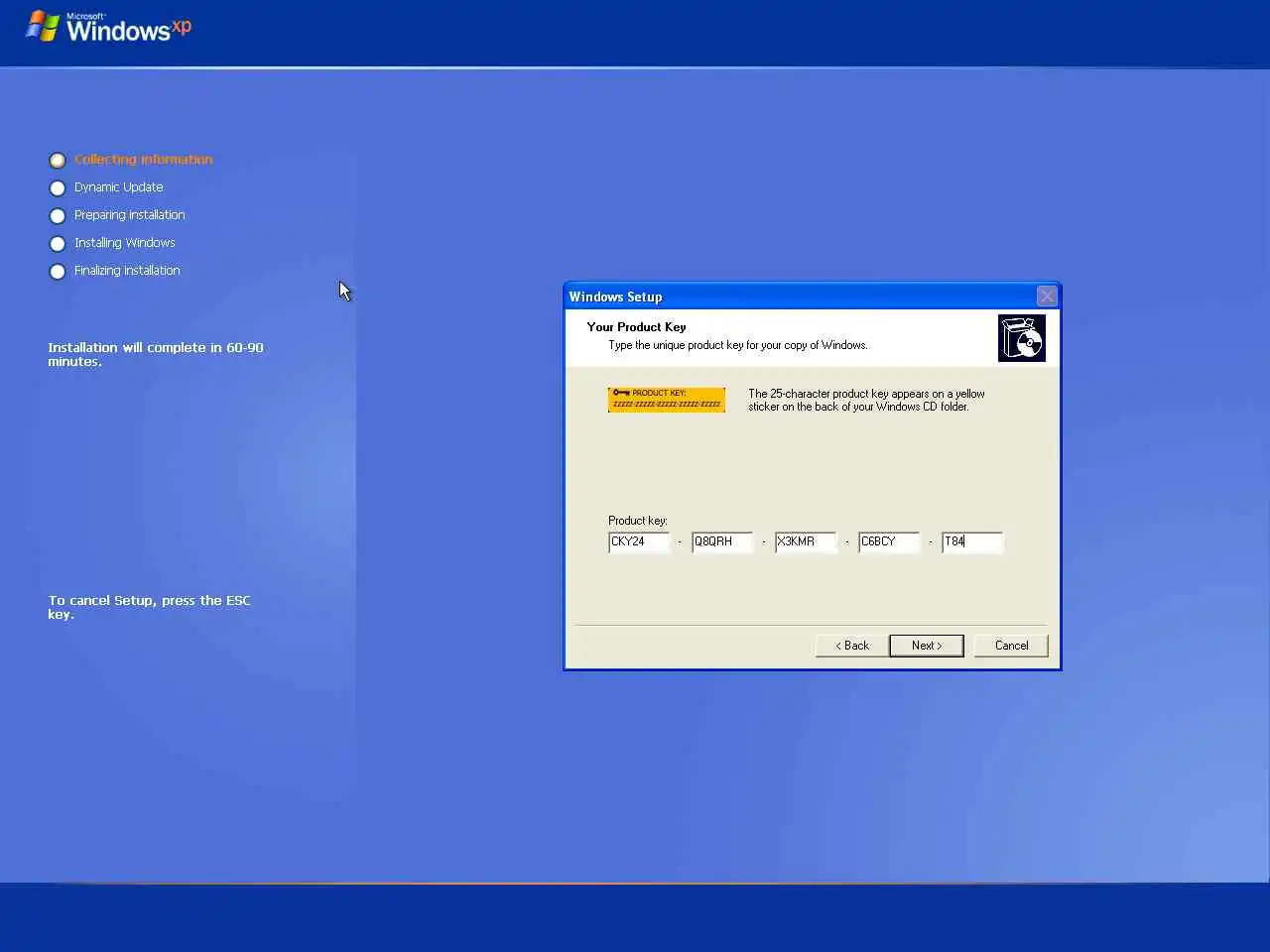This screenshot has width=1270, height=952.
Task: Click the Installing Windows step bullet
Action: coord(58,244)
